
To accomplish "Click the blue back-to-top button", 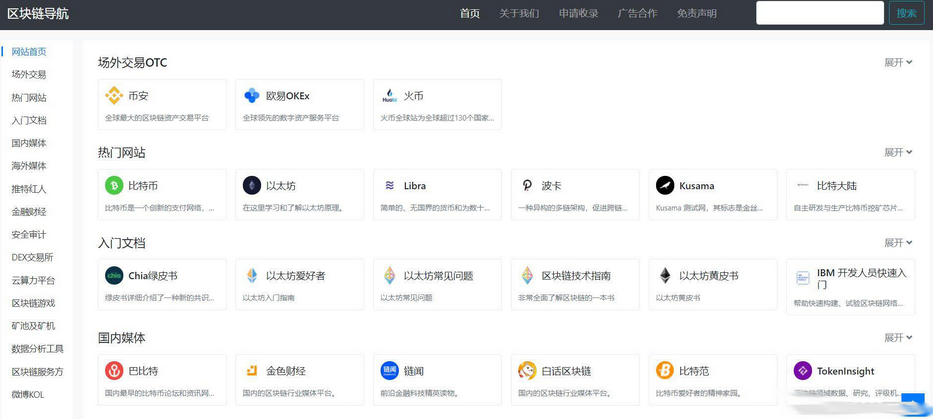I will click(x=913, y=404).
